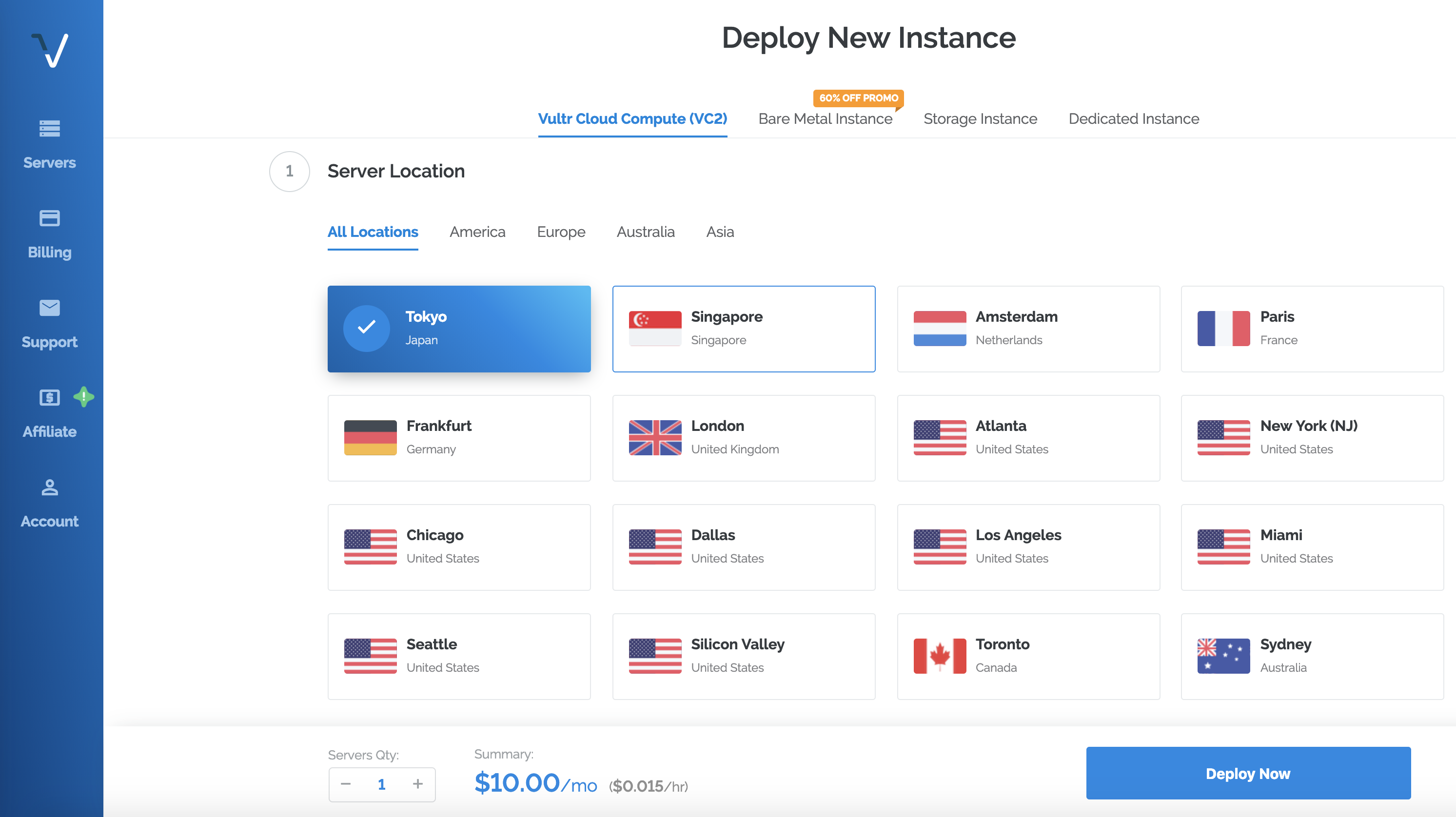Viewport: 1456px width, 817px height.
Task: Click the Canada flag for Toronto
Action: click(x=940, y=656)
